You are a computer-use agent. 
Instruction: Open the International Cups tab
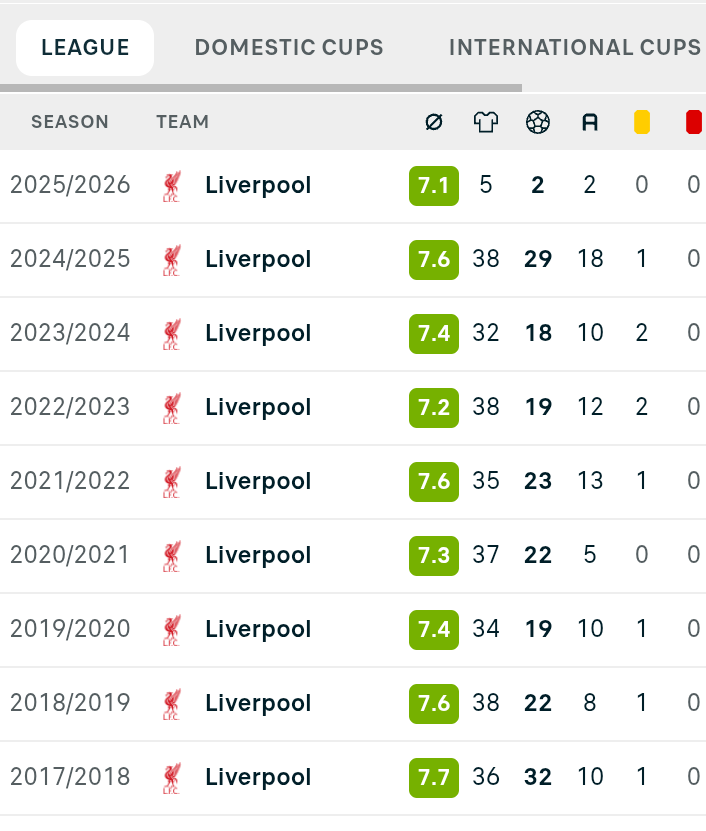click(x=574, y=48)
